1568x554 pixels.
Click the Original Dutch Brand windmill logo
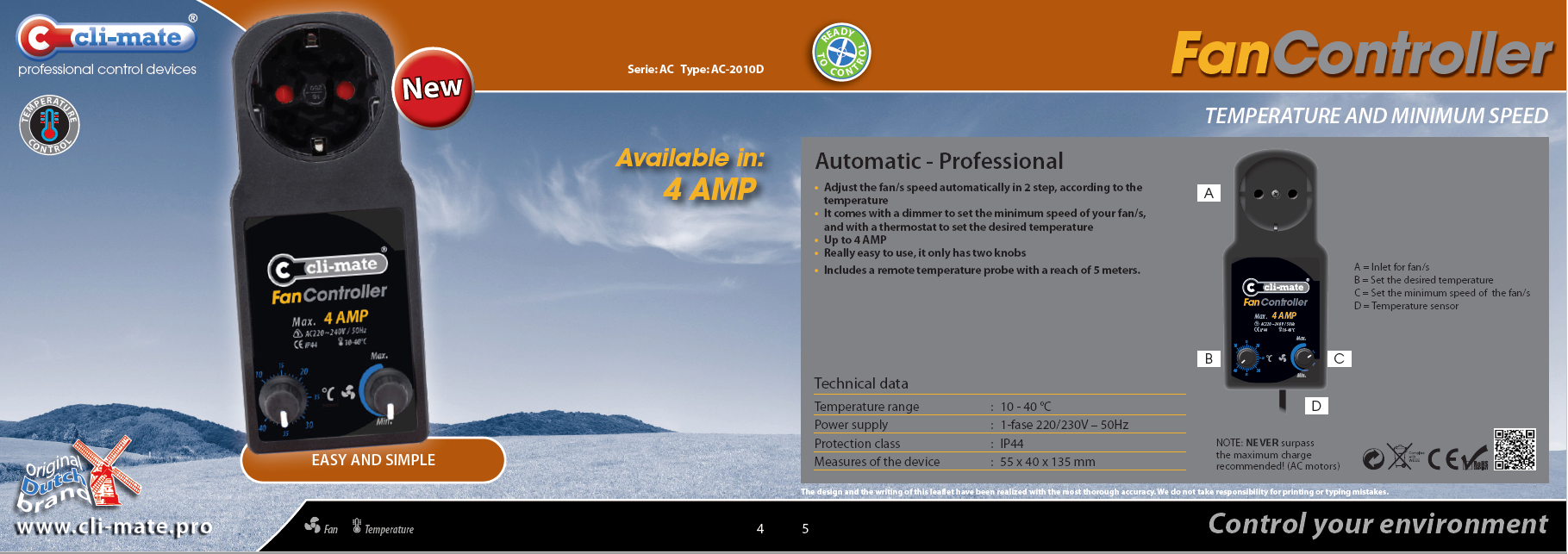(x=79, y=476)
